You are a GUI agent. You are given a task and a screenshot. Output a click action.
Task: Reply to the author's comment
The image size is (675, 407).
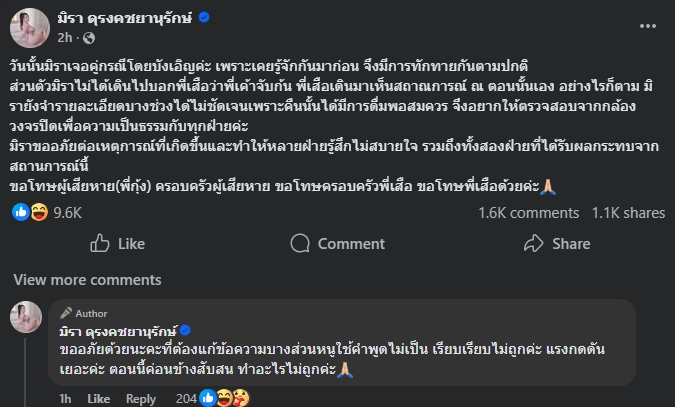pos(141,399)
